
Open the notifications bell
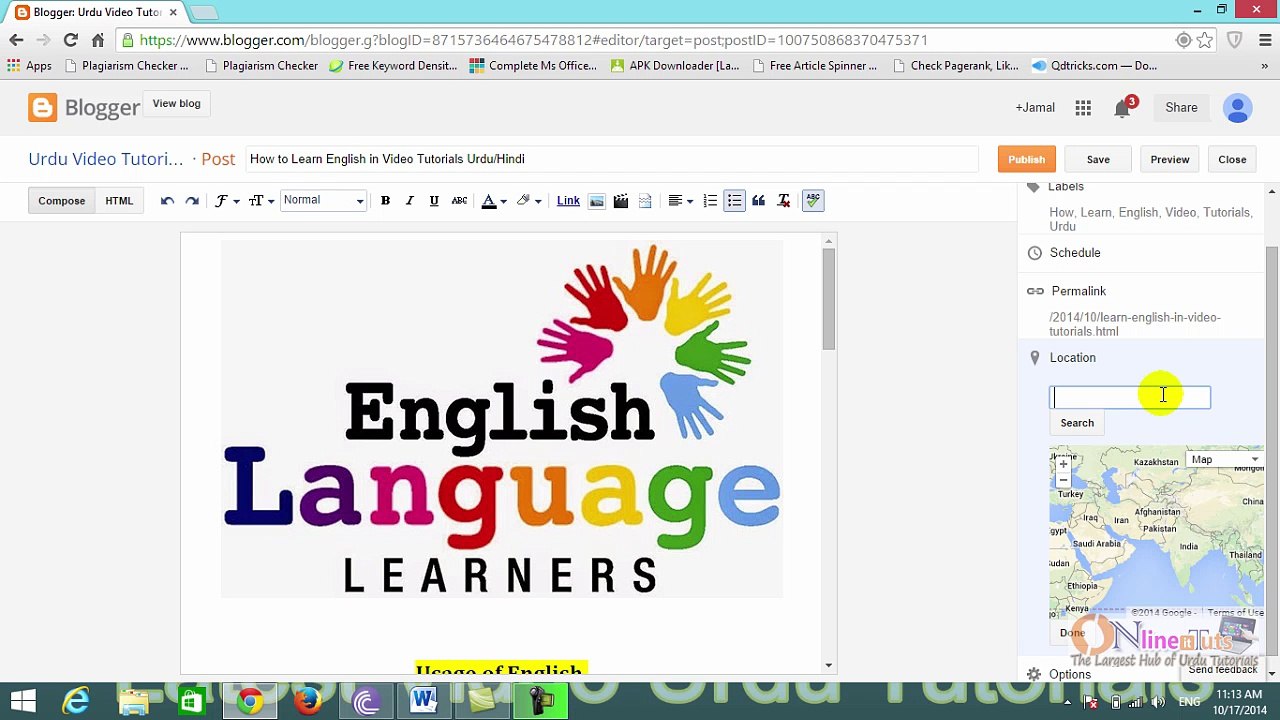coord(1123,108)
